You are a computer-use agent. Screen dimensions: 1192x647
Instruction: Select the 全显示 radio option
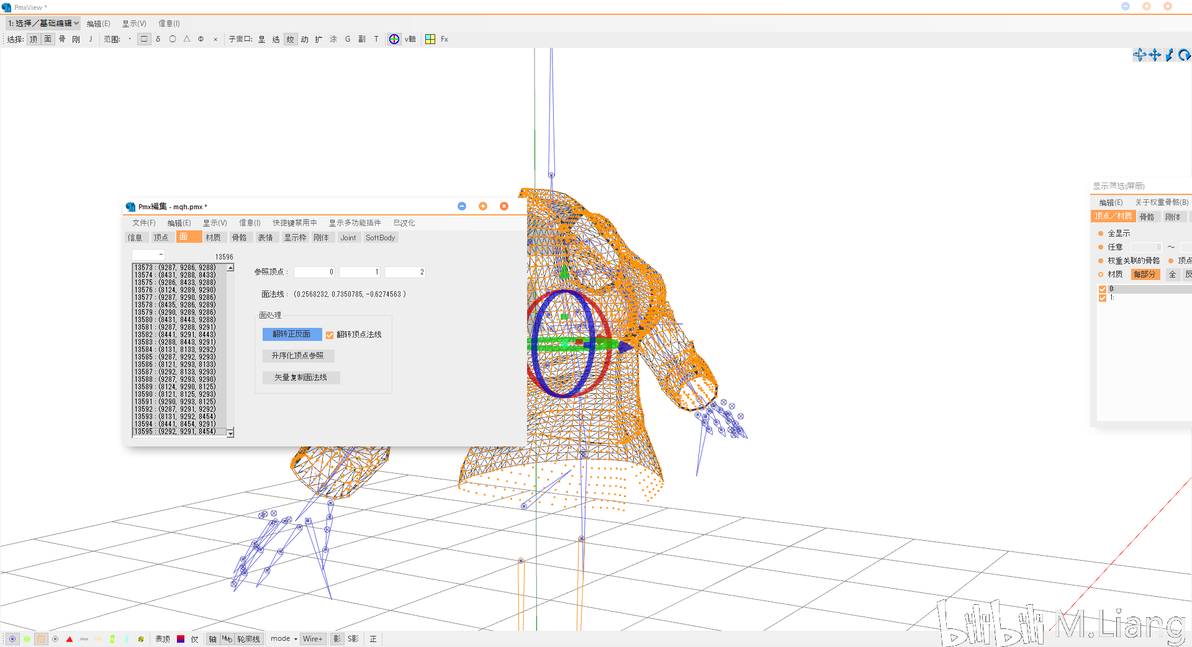1101,233
